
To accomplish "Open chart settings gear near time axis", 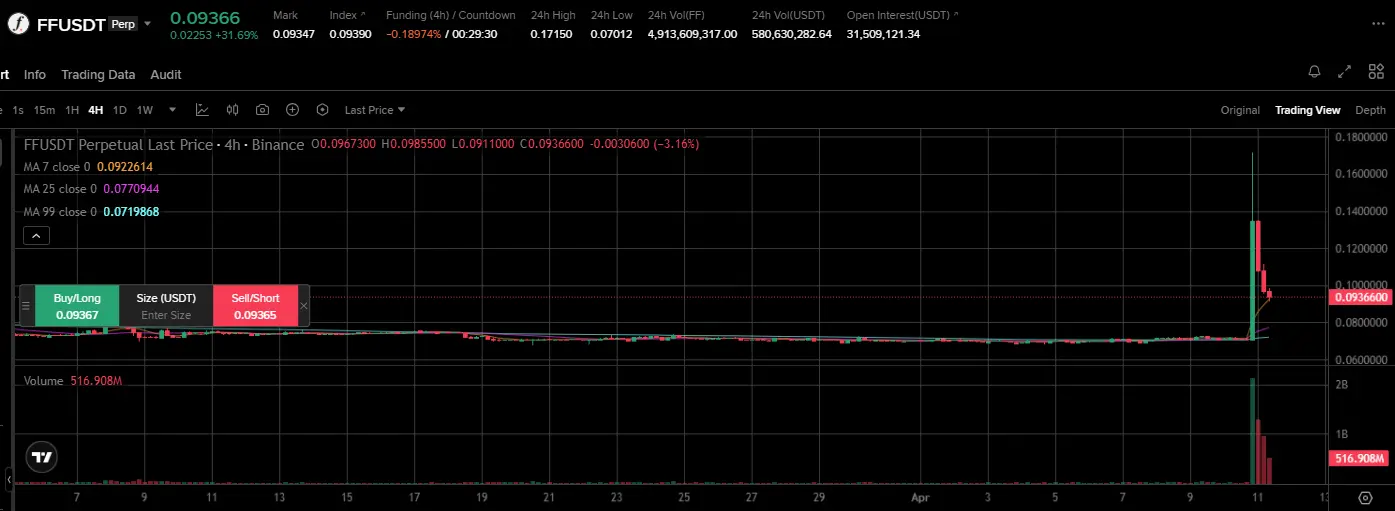I will tap(1365, 497).
